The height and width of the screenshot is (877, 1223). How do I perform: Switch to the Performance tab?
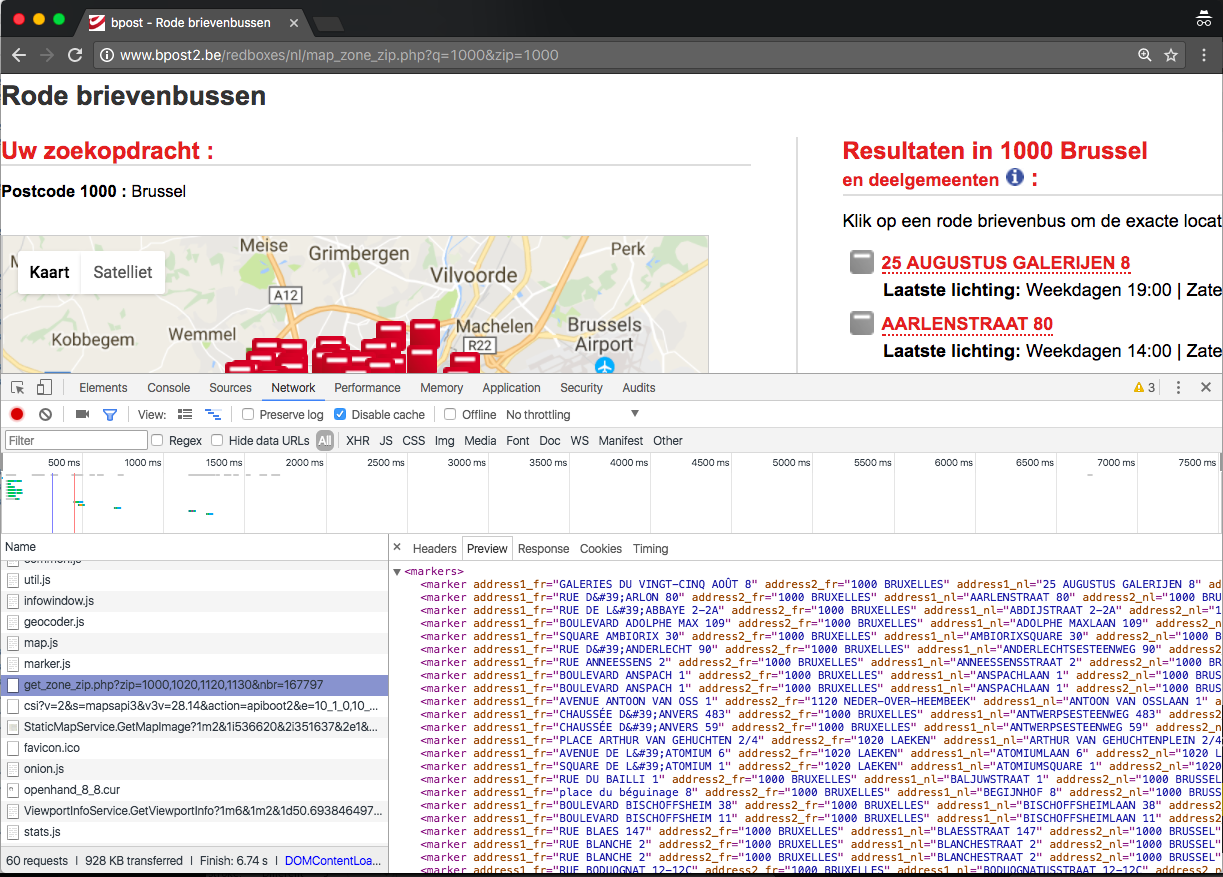click(x=368, y=388)
